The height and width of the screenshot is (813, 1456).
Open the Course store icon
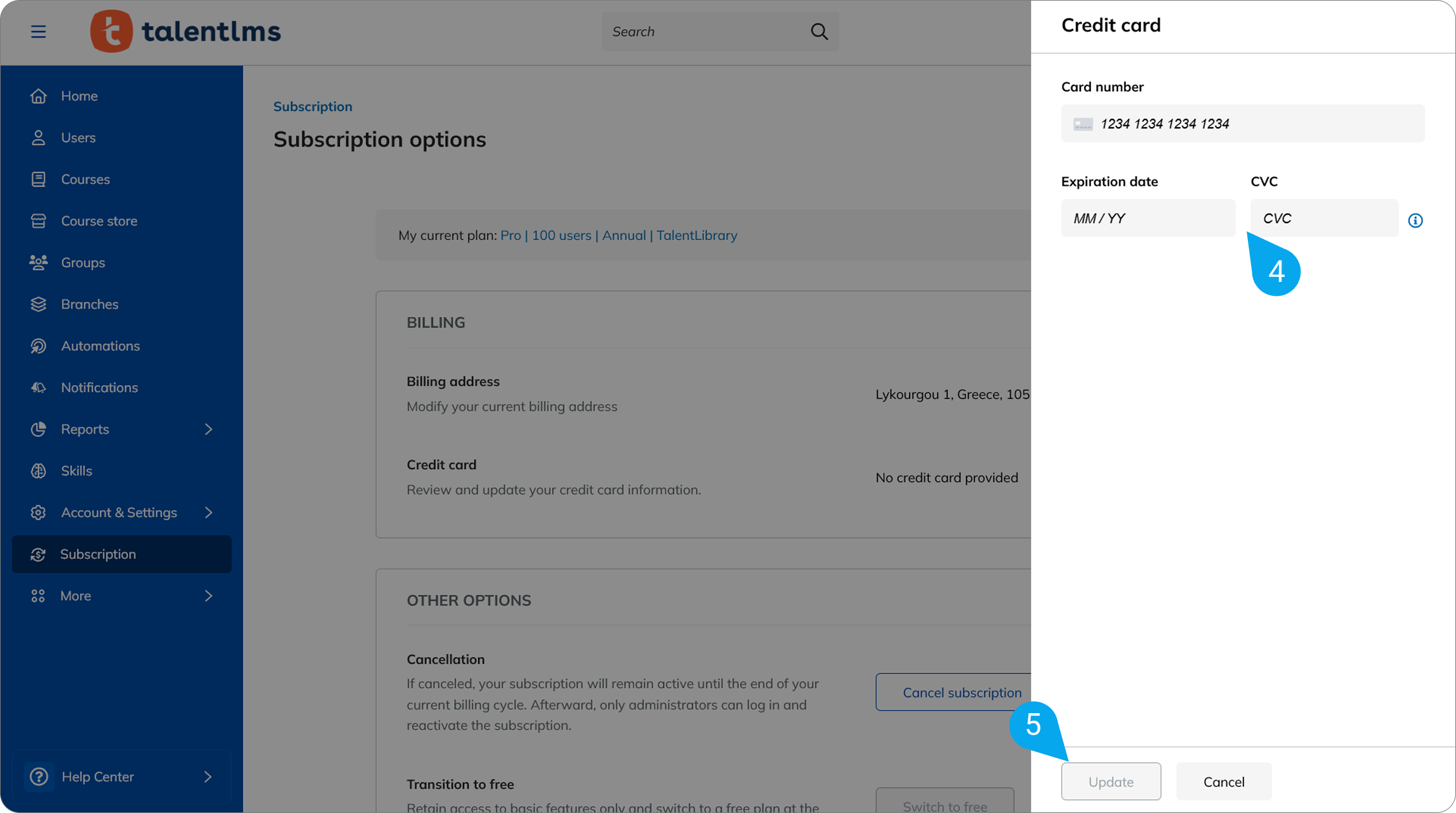pos(39,221)
